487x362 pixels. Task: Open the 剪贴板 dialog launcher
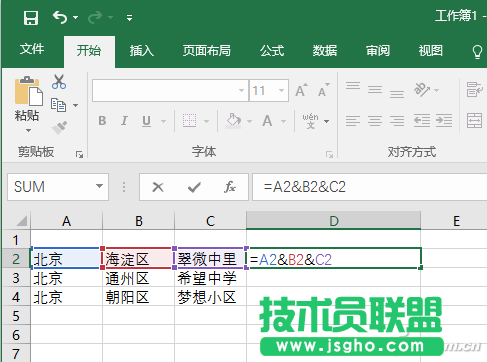(x=79, y=154)
